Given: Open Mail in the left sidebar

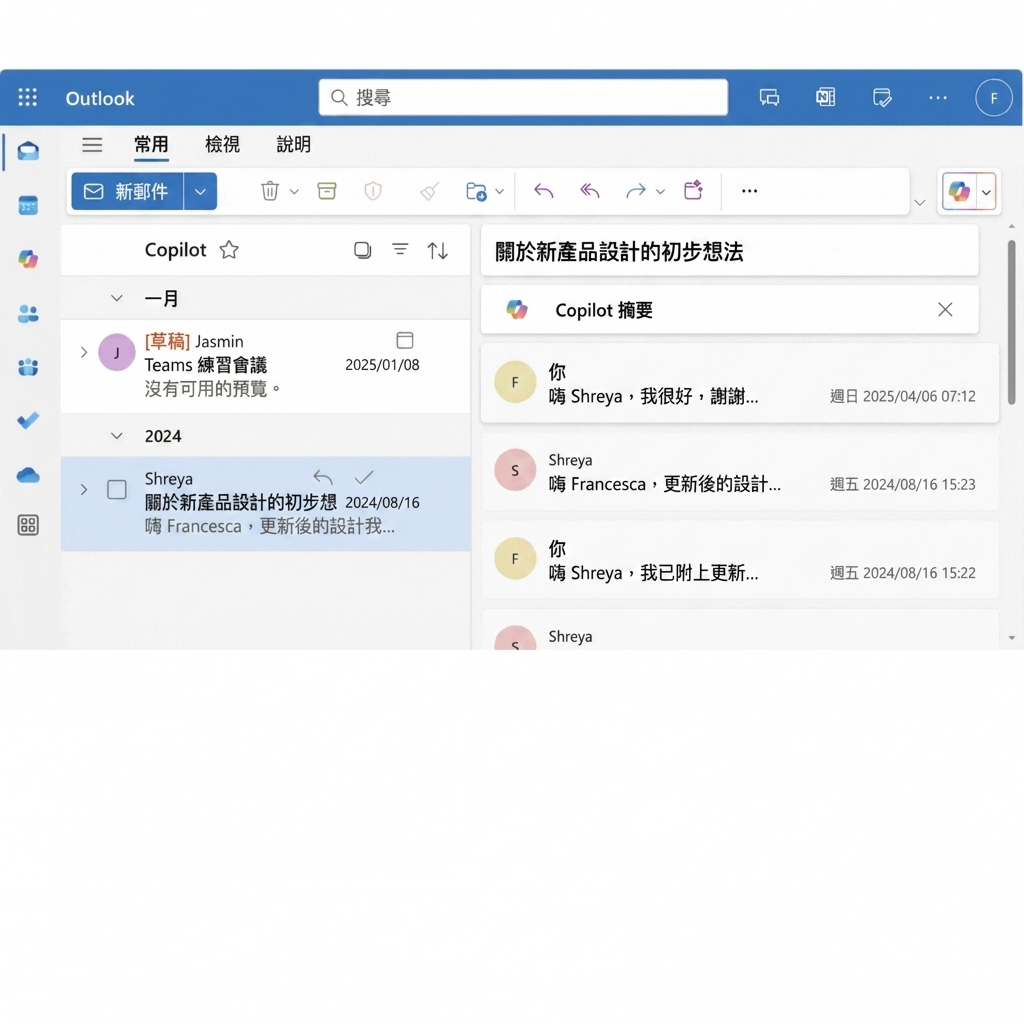Looking at the screenshot, I should click(28, 152).
